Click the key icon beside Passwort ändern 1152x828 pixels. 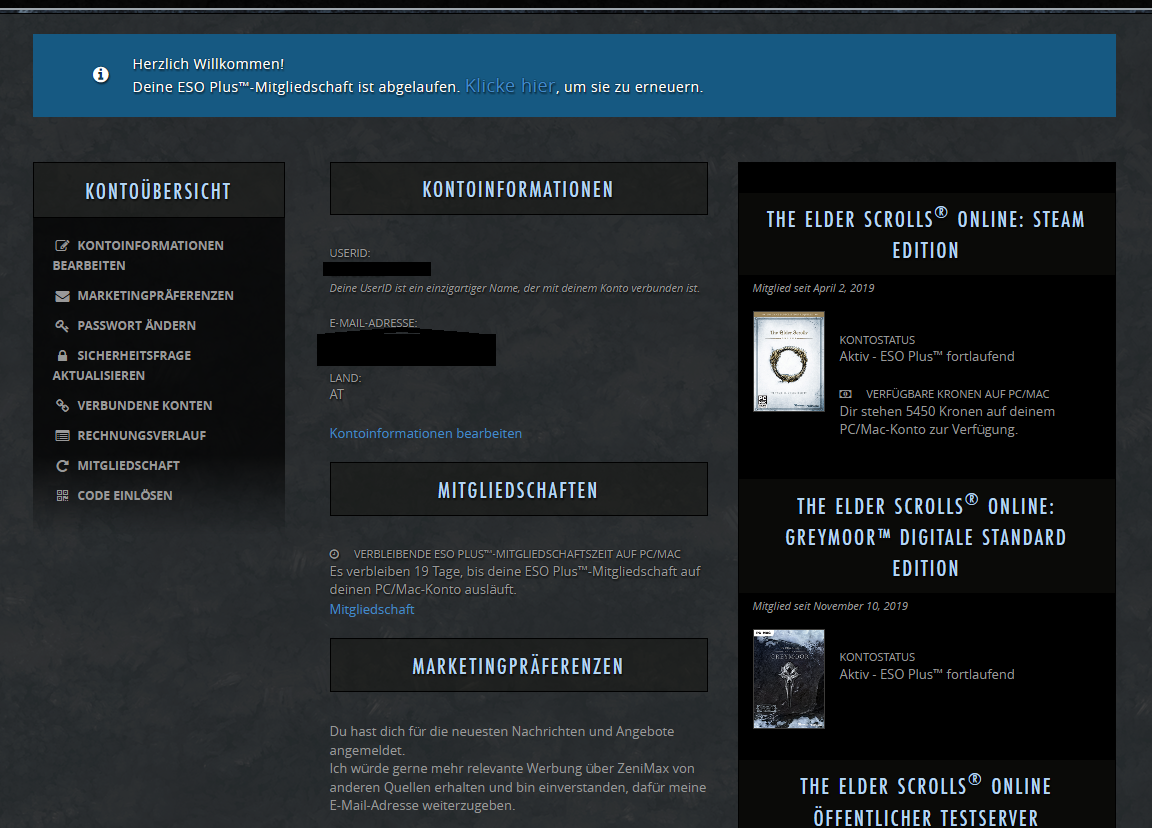(x=62, y=325)
